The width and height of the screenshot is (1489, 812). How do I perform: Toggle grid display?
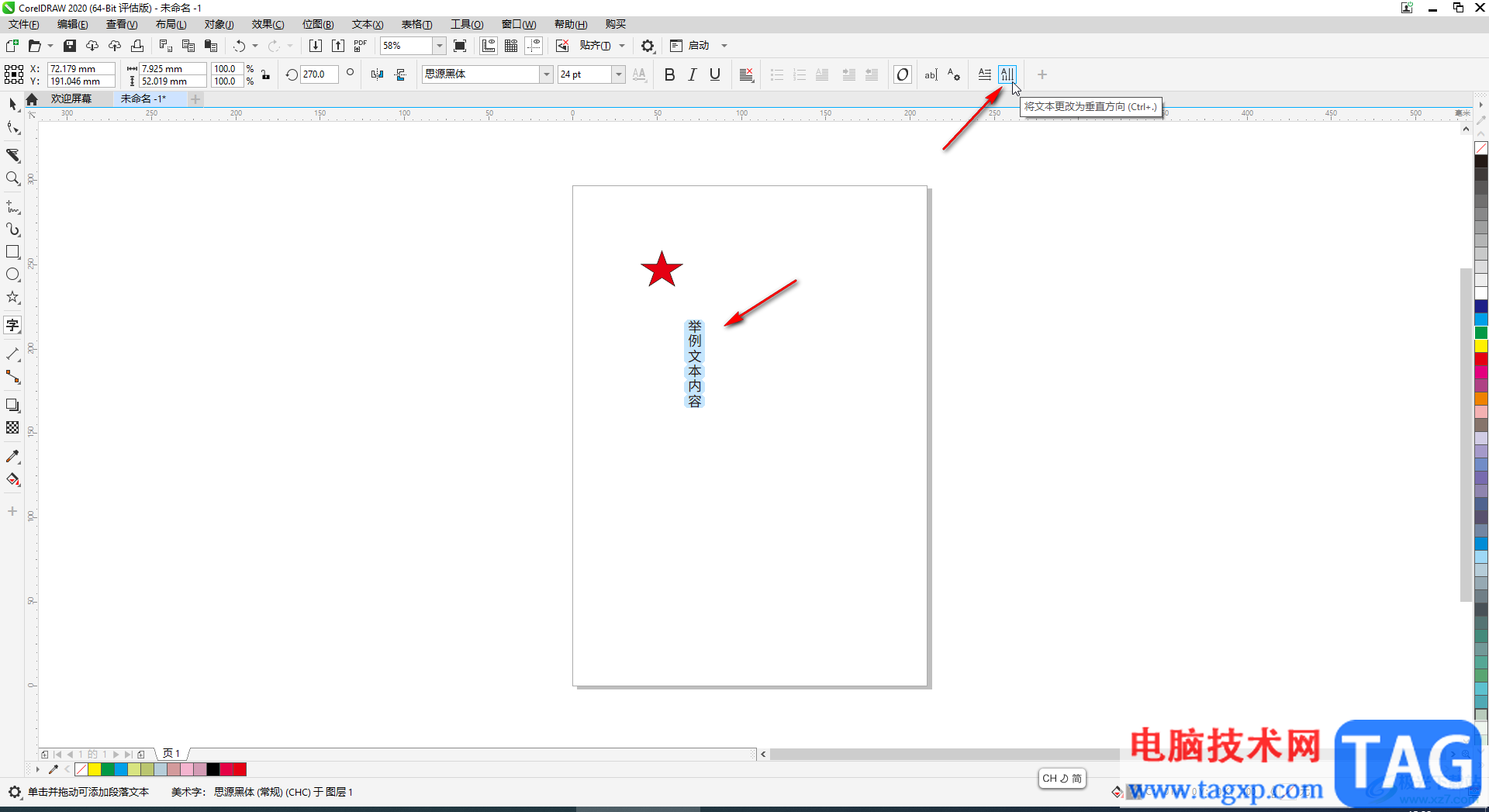tap(511, 46)
